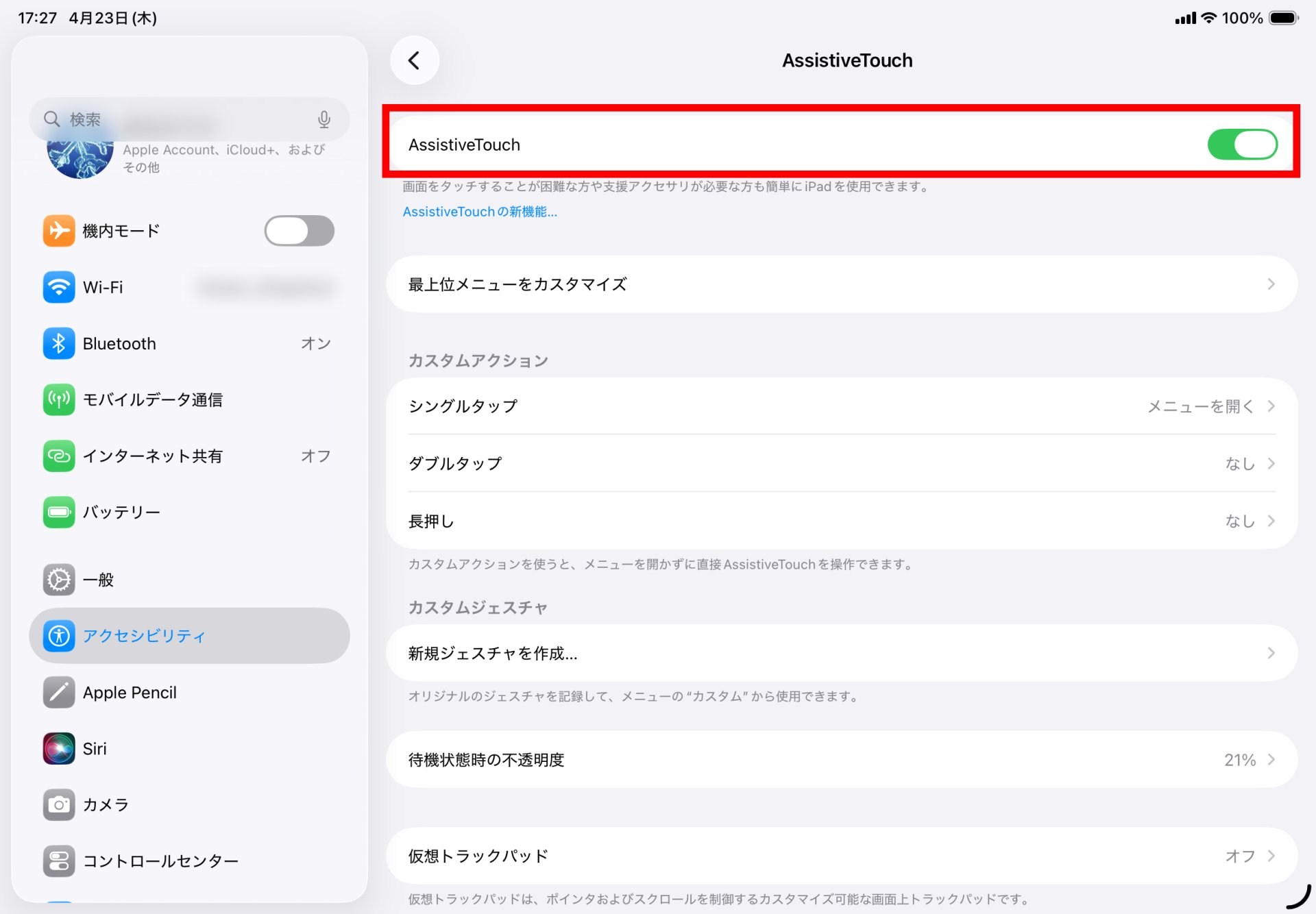The image size is (1316, 914).
Task: Select the Wi-Fi settings icon
Action: 59,287
